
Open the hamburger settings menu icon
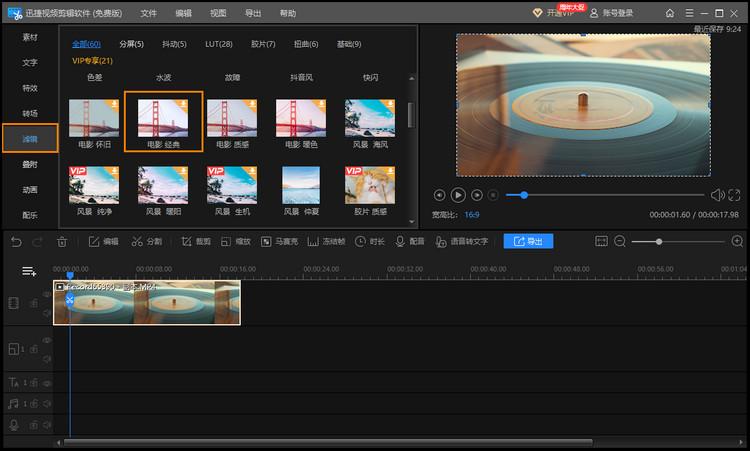[x=689, y=13]
